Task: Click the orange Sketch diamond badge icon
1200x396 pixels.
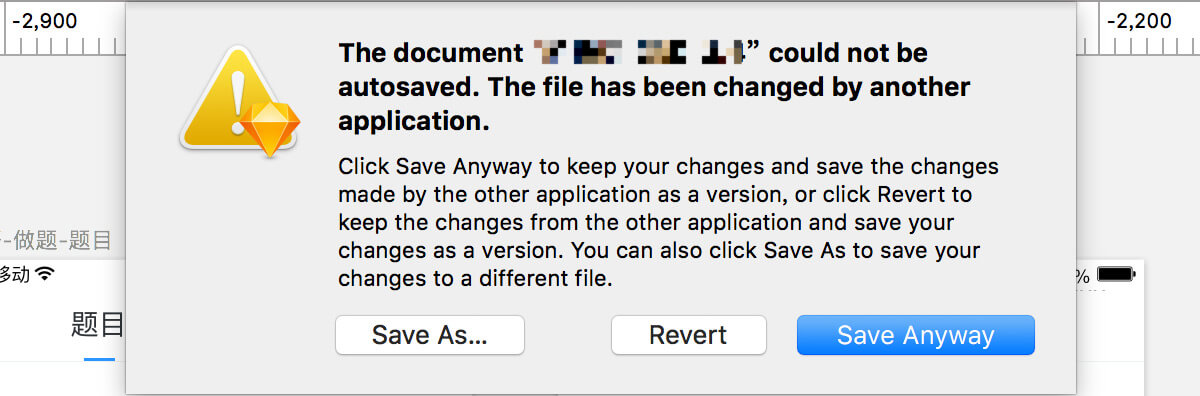Action: (265, 128)
